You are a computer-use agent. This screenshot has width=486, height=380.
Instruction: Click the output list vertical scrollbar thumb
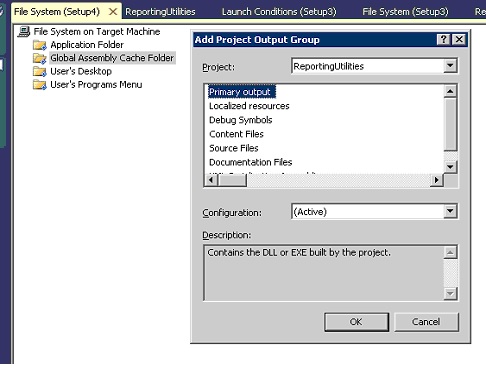click(x=450, y=124)
